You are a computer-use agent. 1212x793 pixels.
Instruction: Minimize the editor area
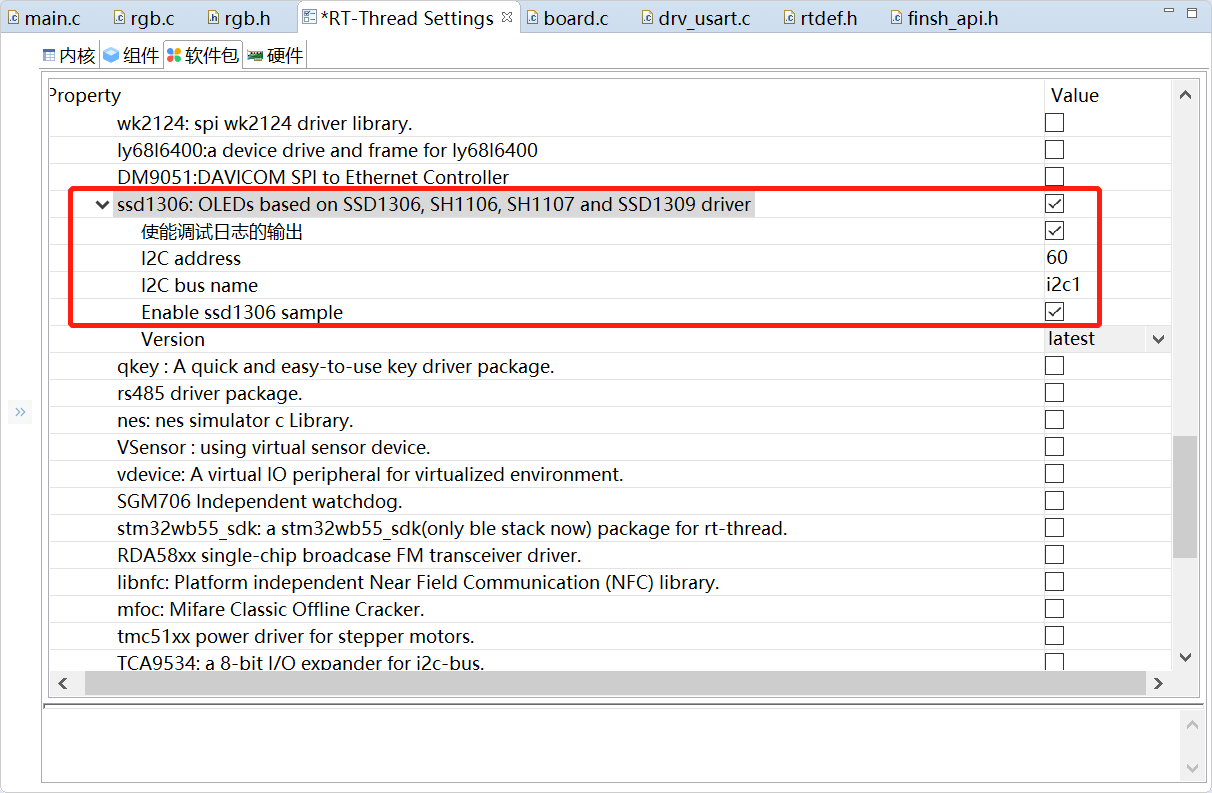(x=1168, y=12)
